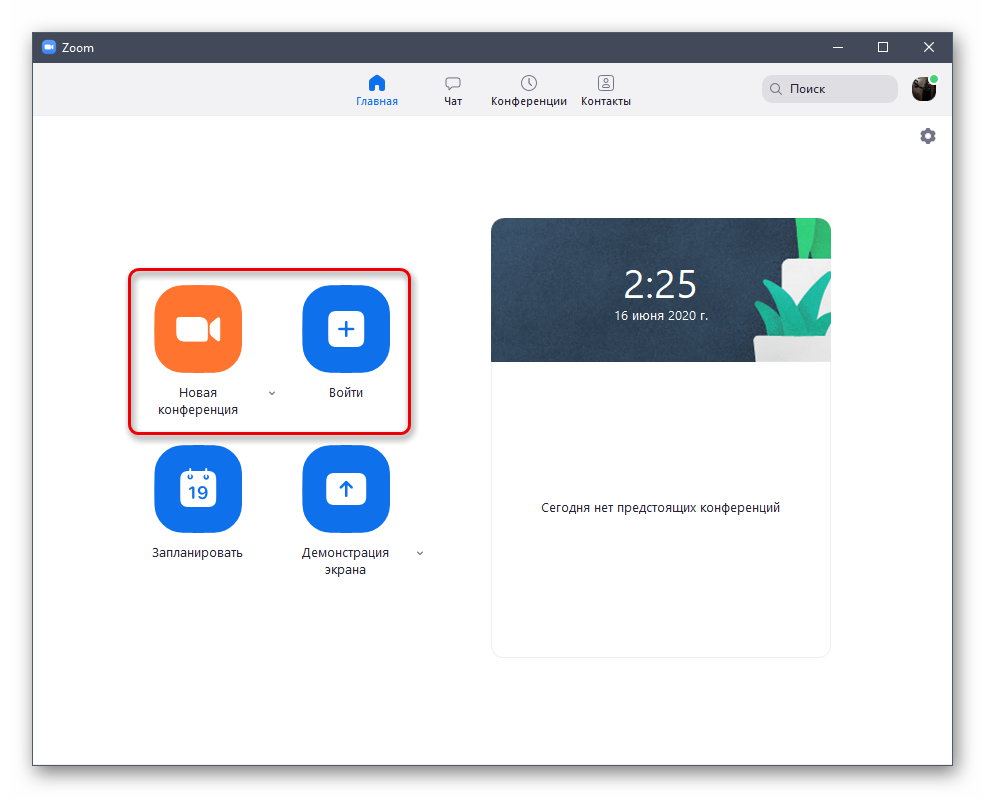Open the Запланировать calendar icon
Screen dimensions: 985x798
pyautogui.click(x=198, y=489)
